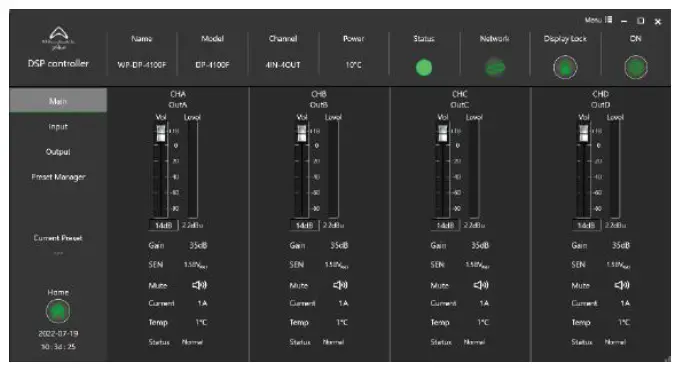
Task: Click the CHC OutC channel header
Action: point(460,99)
